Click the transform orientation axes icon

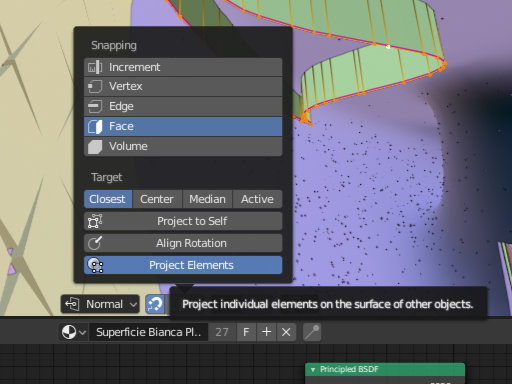coord(72,304)
